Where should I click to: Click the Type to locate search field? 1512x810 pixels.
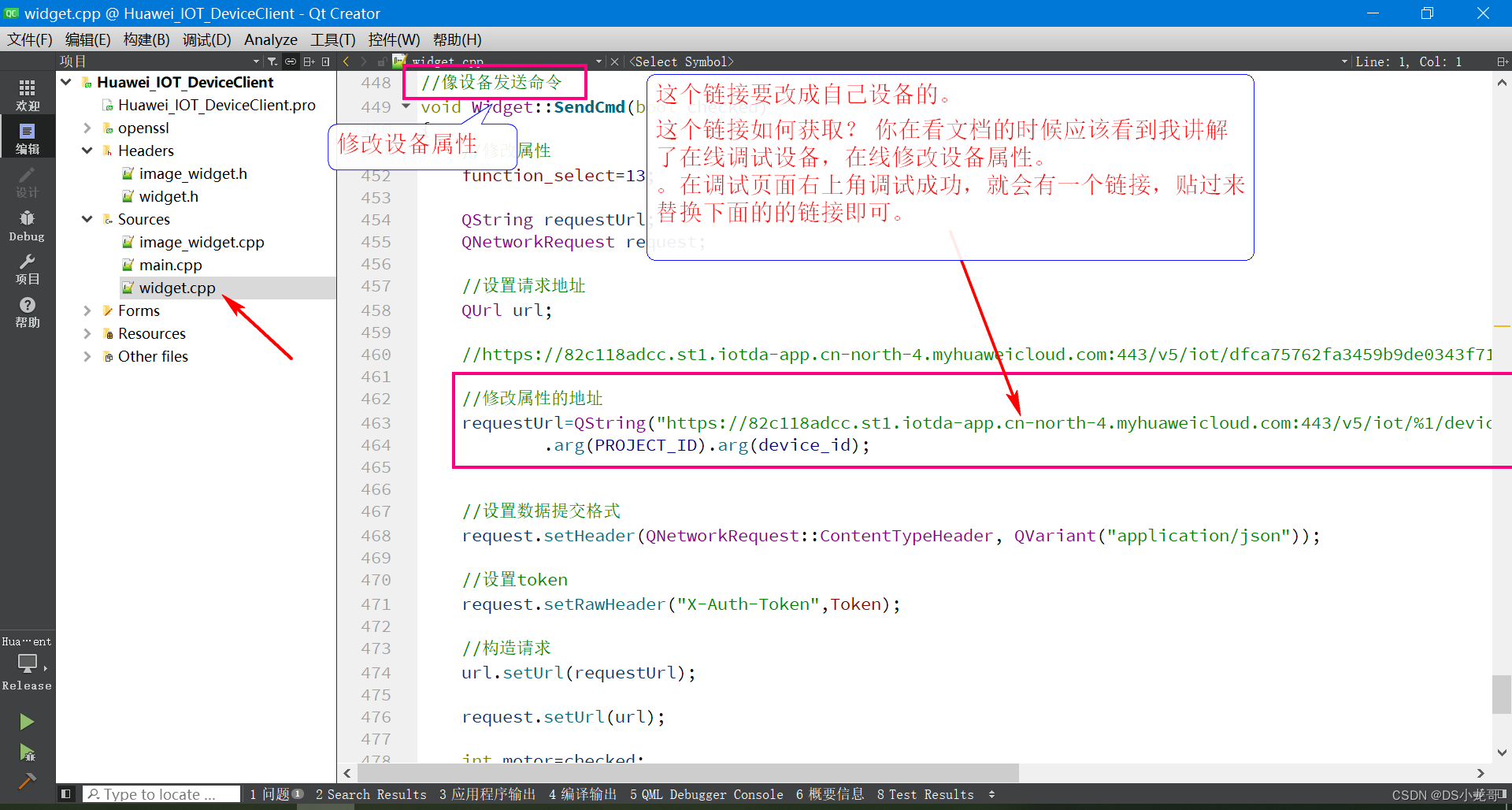[161, 794]
